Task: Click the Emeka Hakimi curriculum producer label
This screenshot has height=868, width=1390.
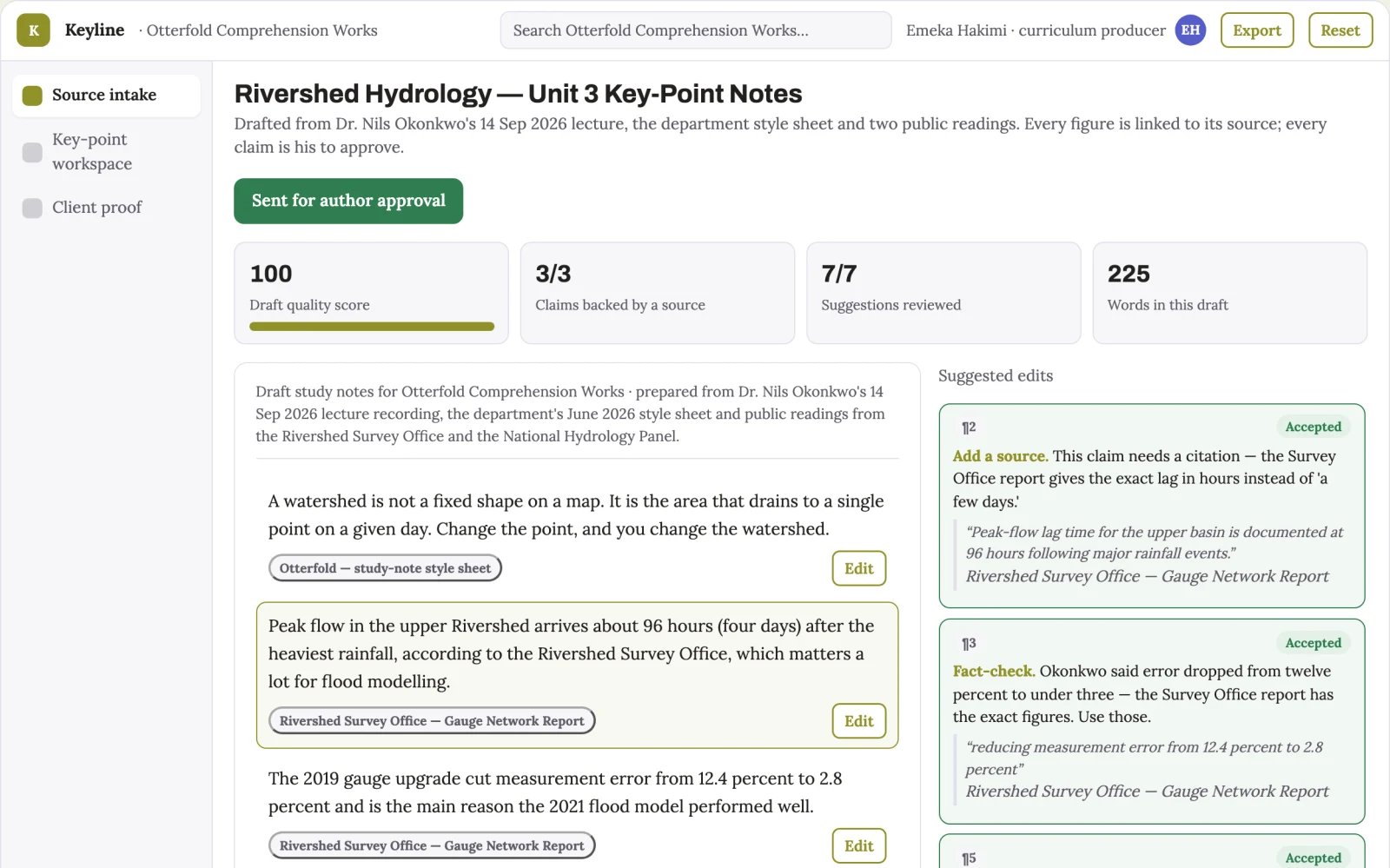Action: [1036, 30]
